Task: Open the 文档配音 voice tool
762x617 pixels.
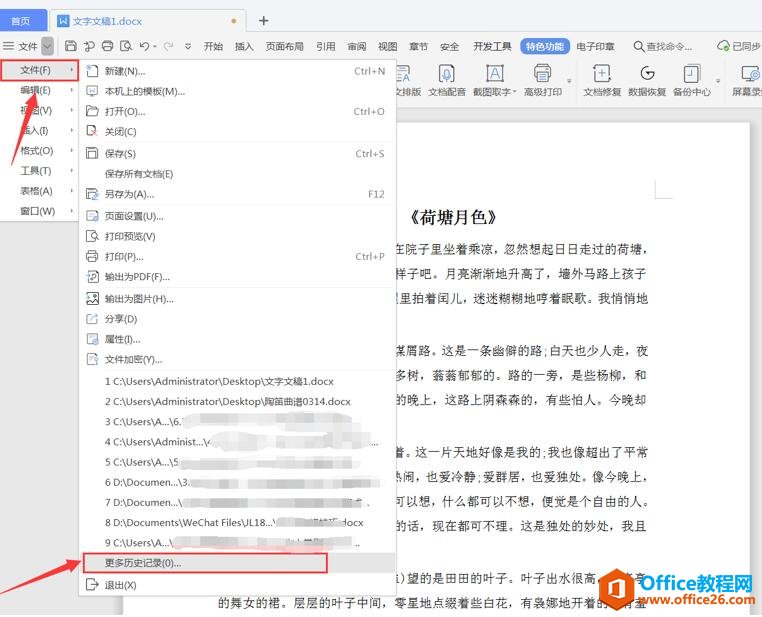Action: [447, 80]
